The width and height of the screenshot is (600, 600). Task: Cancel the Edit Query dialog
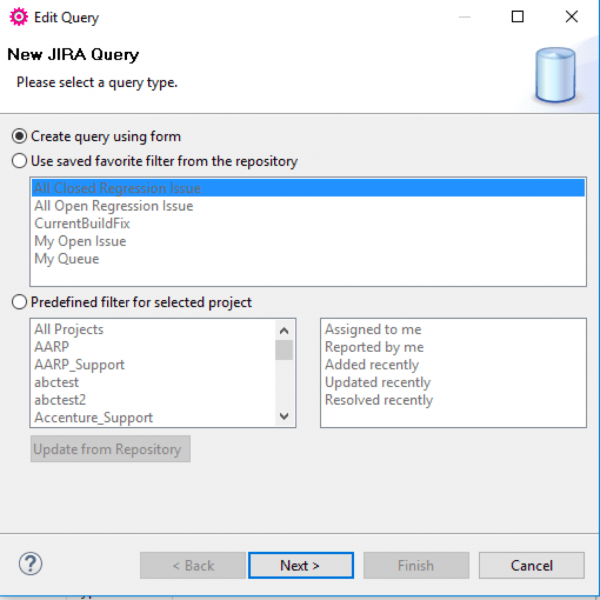click(x=531, y=565)
